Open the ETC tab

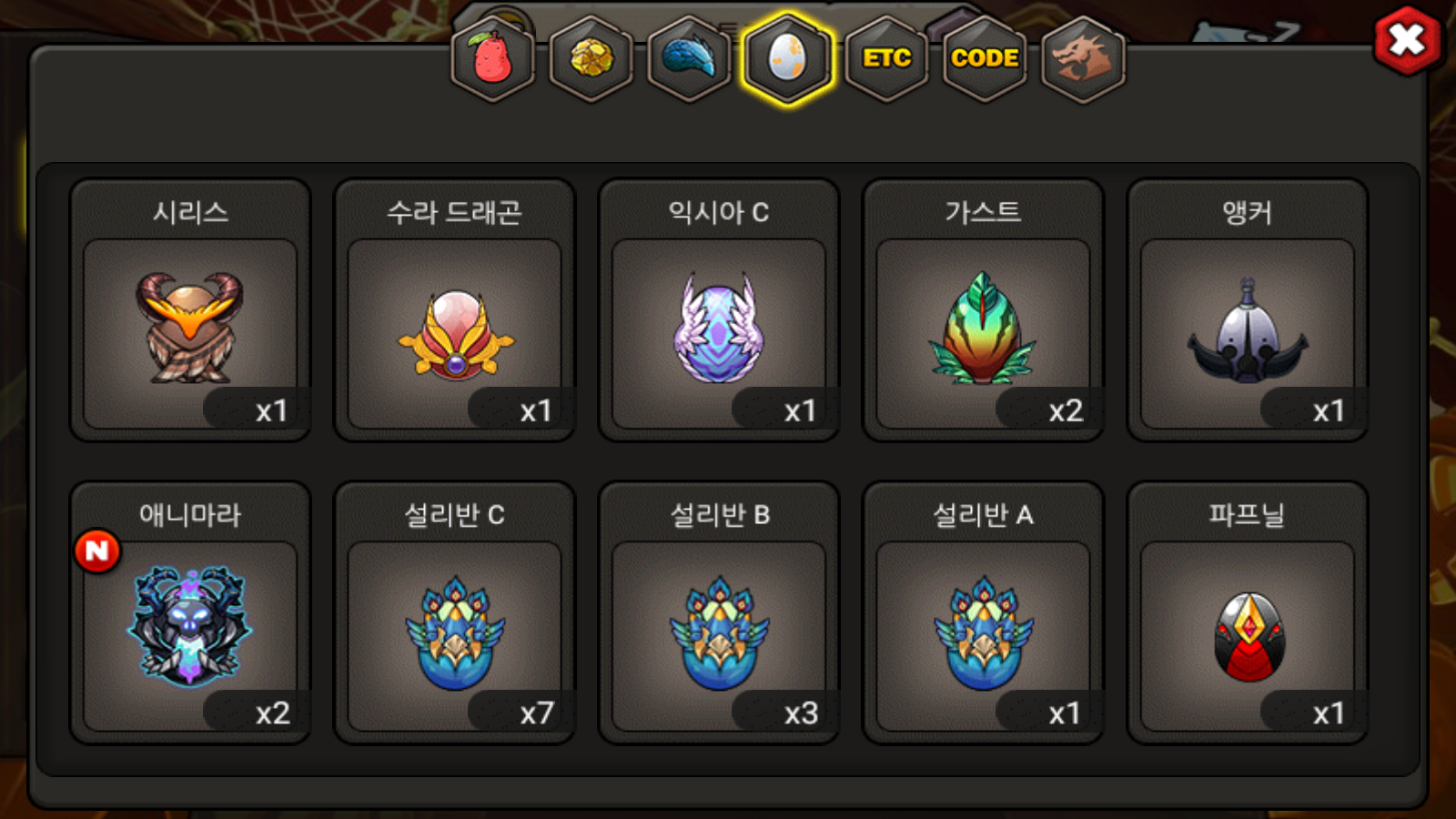[886, 59]
